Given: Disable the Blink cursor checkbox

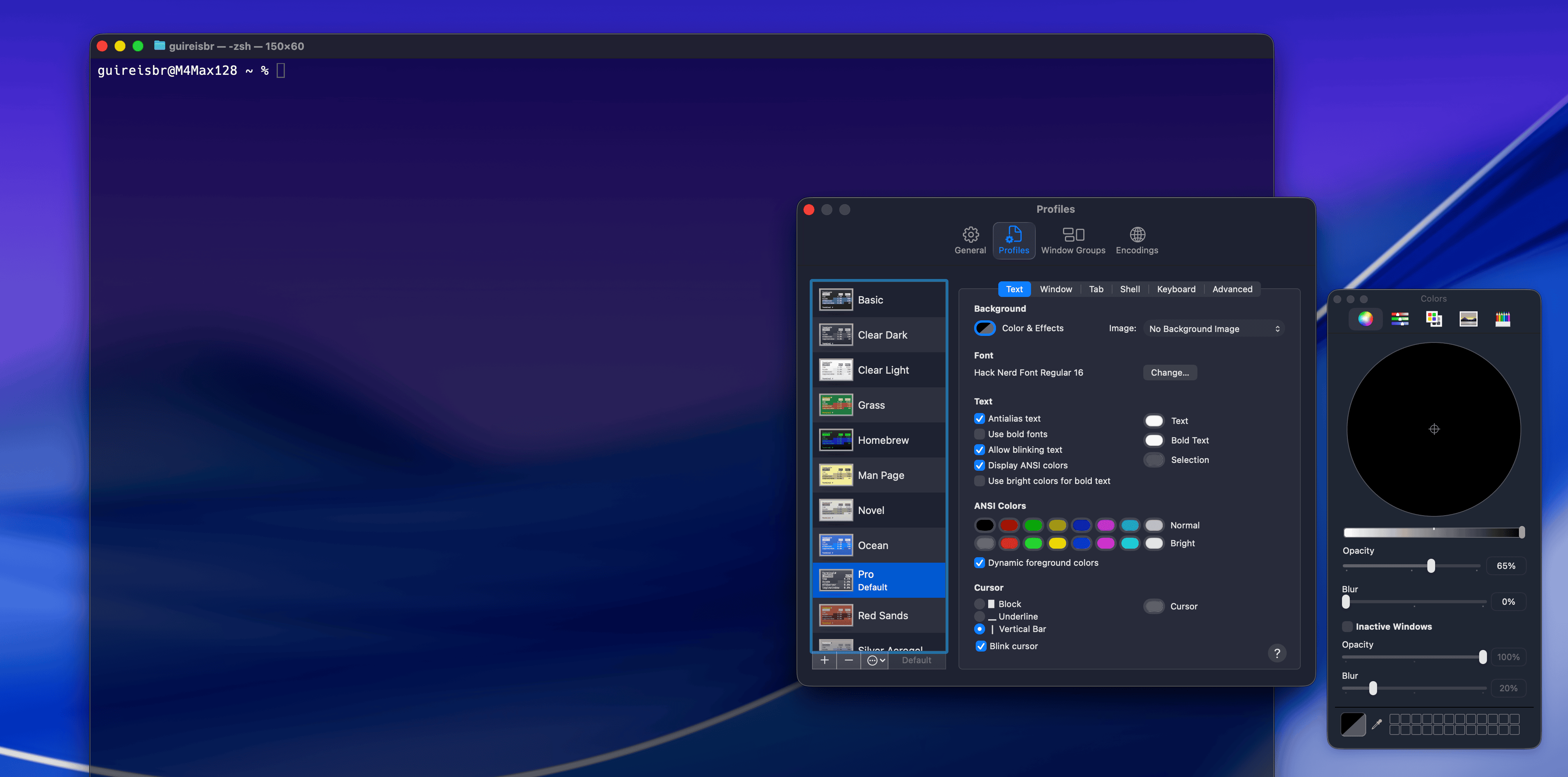Looking at the screenshot, I should click(981, 646).
